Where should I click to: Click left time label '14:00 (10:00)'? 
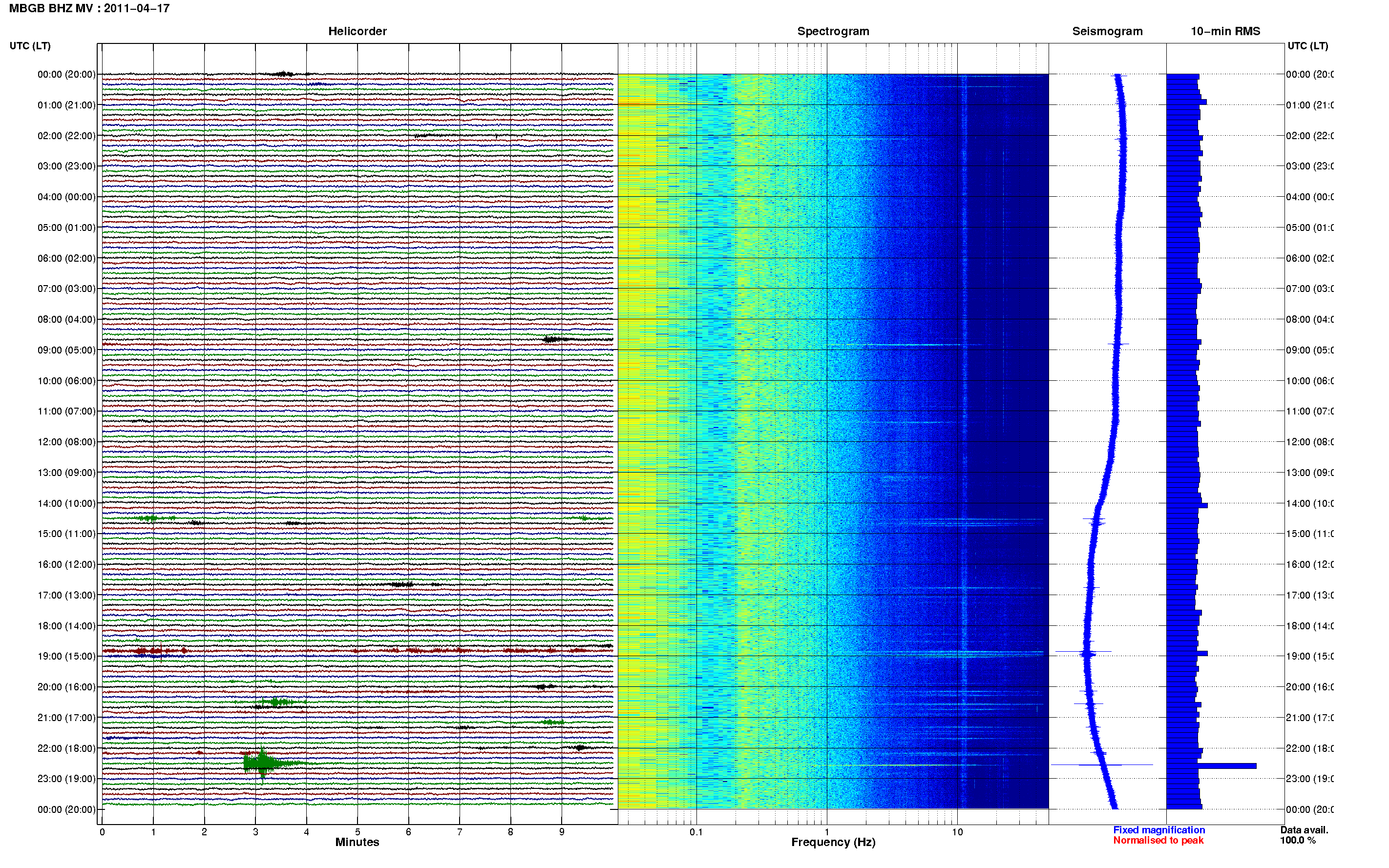[x=66, y=503]
